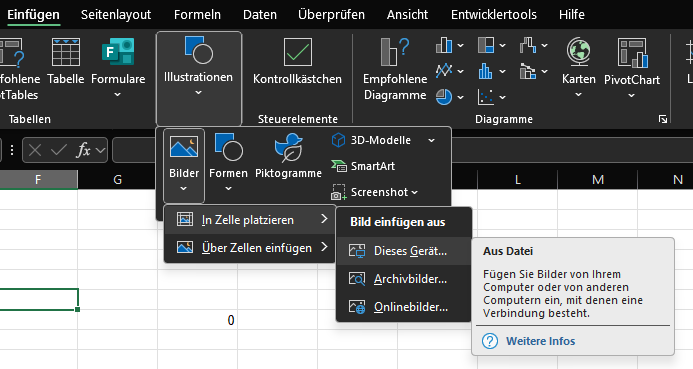Click the formula bar options dots

point(12,151)
